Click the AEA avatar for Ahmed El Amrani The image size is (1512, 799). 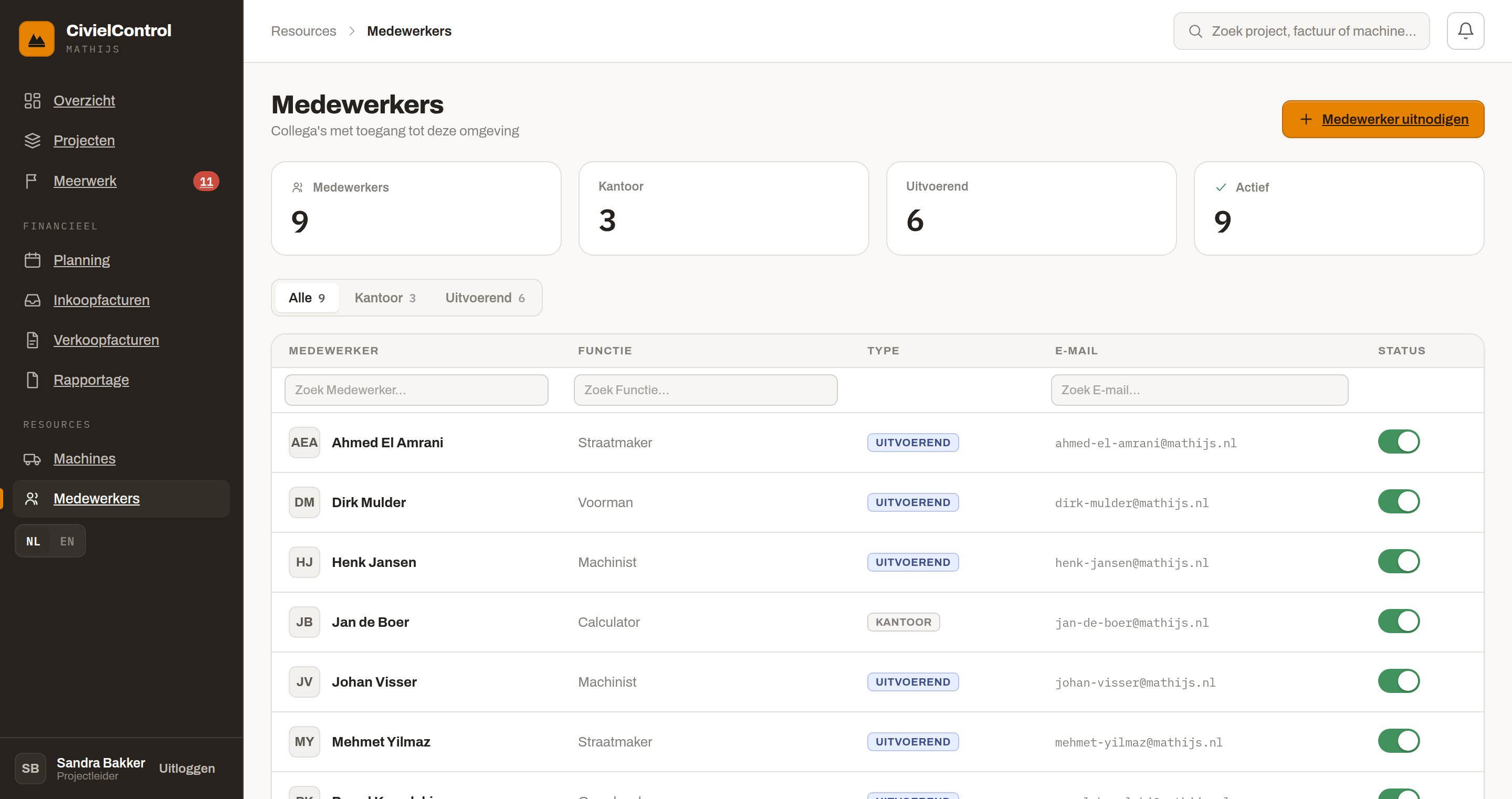coord(304,442)
